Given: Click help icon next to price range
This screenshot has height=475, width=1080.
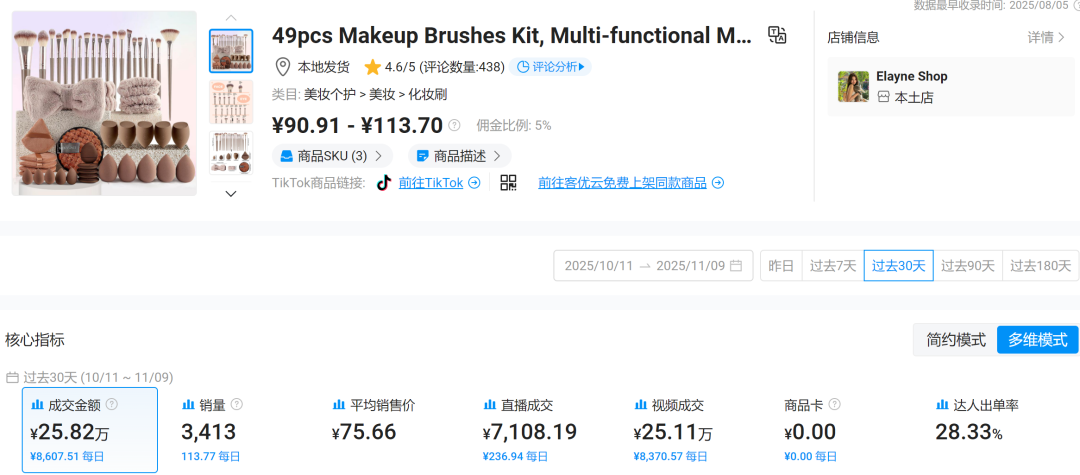Looking at the screenshot, I should tap(454, 125).
